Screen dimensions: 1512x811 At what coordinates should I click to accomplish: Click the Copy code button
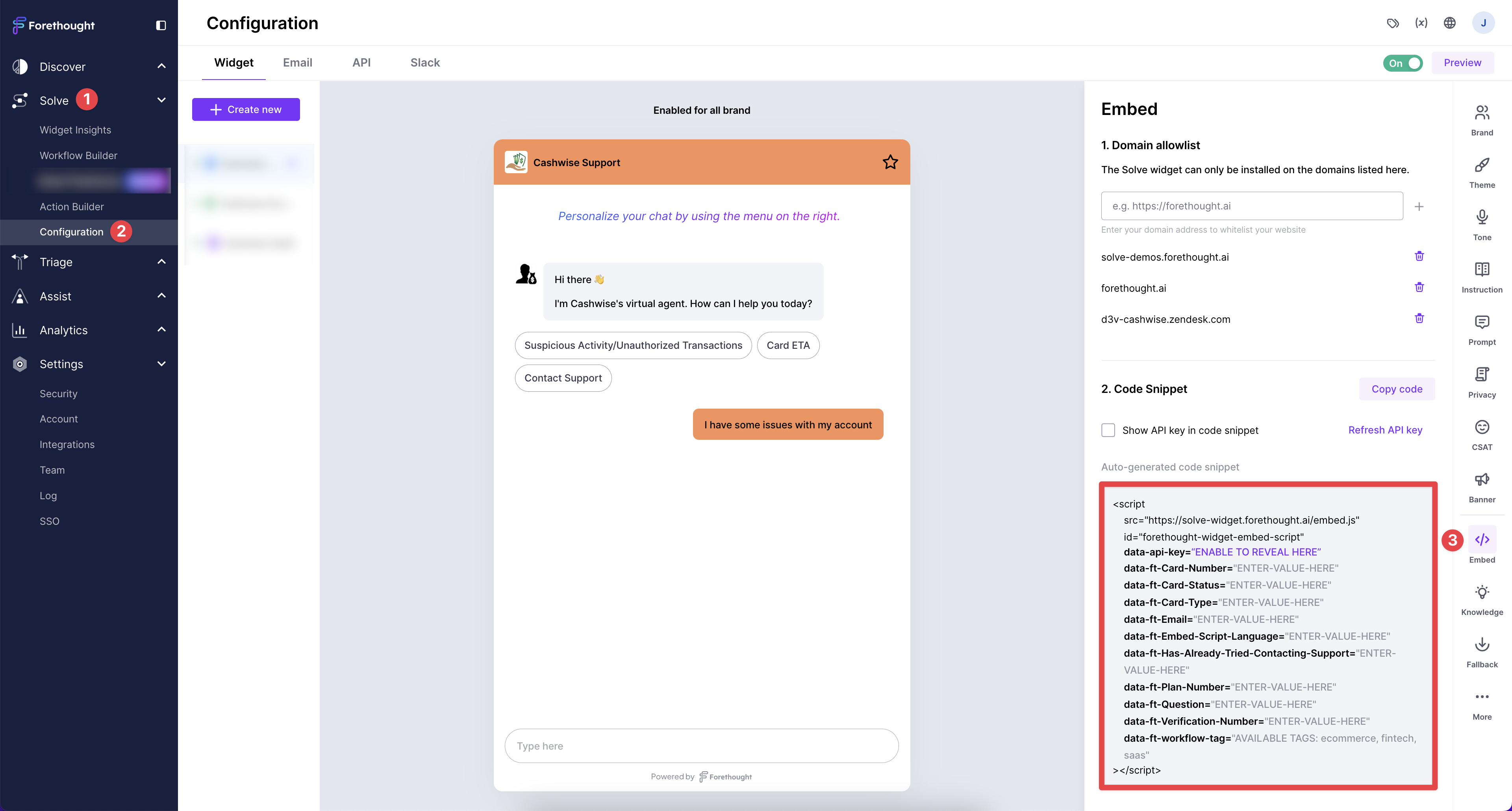point(1397,389)
